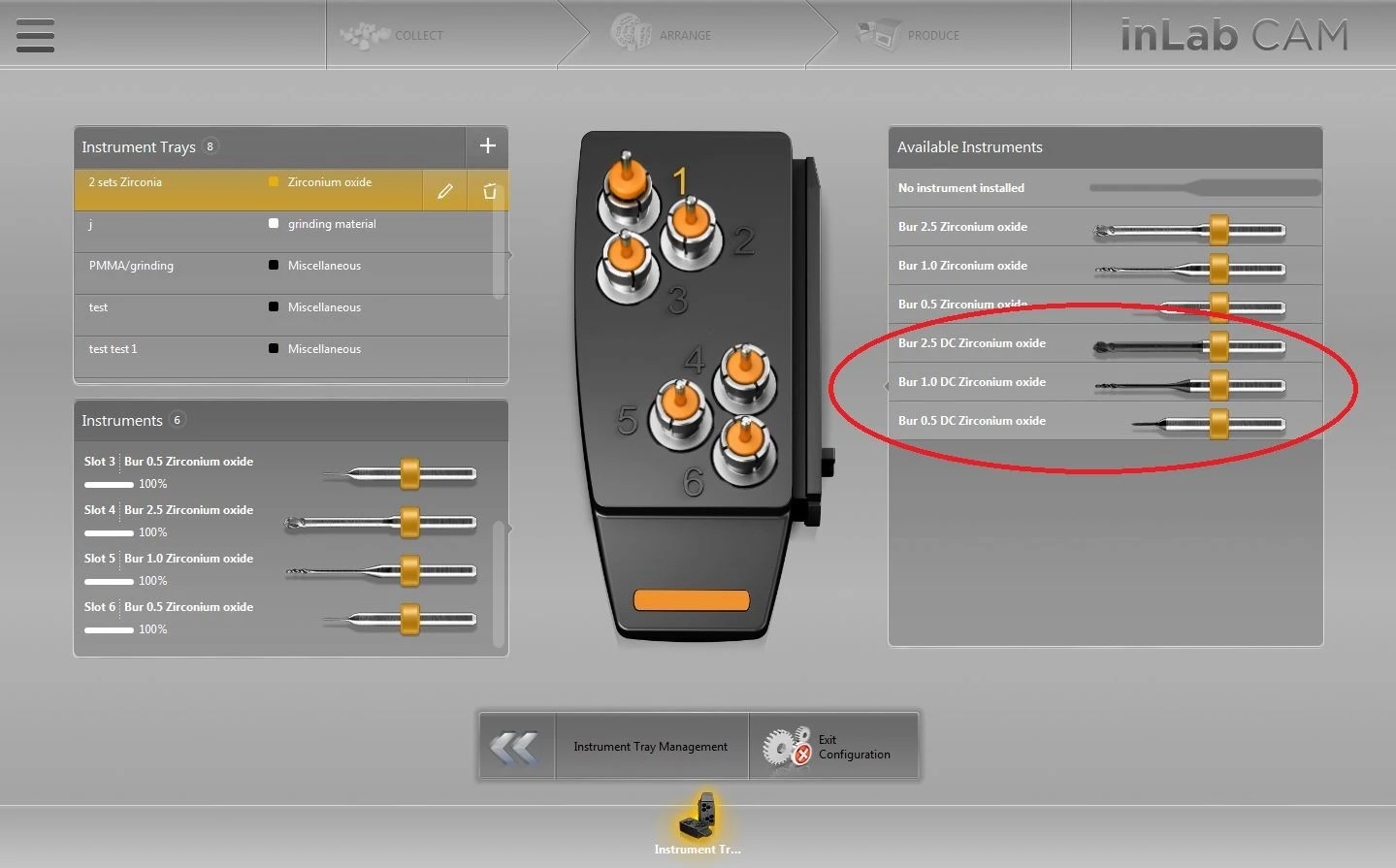This screenshot has width=1396, height=868.
Task: Edit the 2 sets Zirconia tray
Action: point(444,191)
